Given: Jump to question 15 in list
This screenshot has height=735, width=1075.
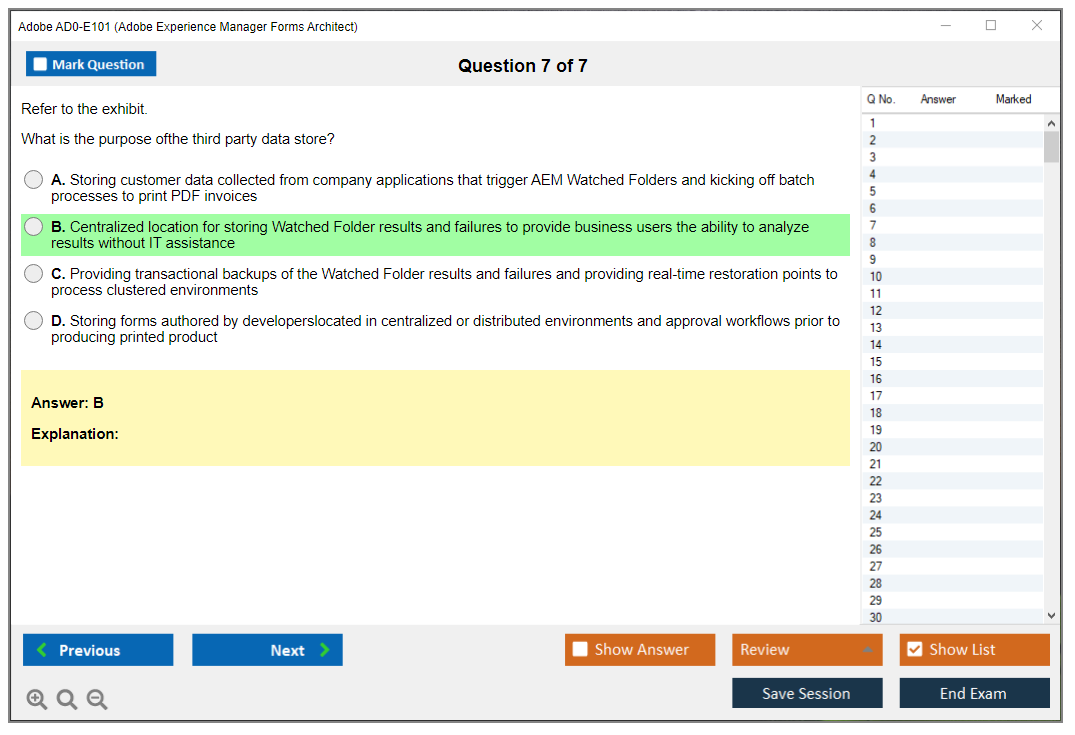Looking at the screenshot, I should click(x=876, y=362).
